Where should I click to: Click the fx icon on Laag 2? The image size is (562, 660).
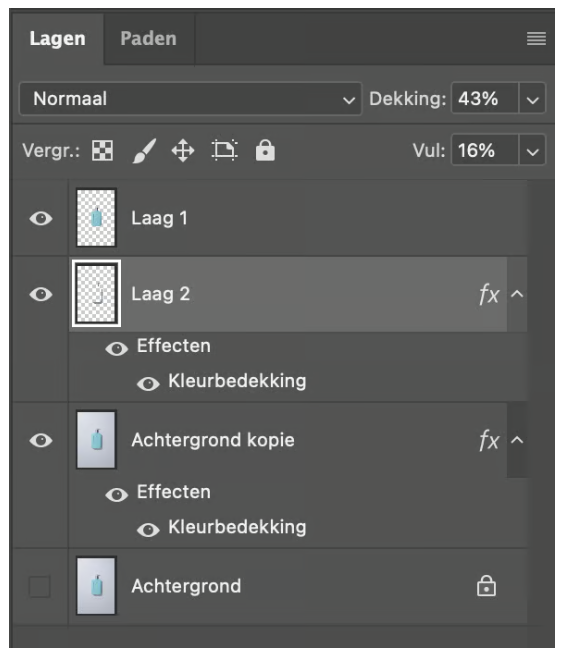tap(489, 294)
